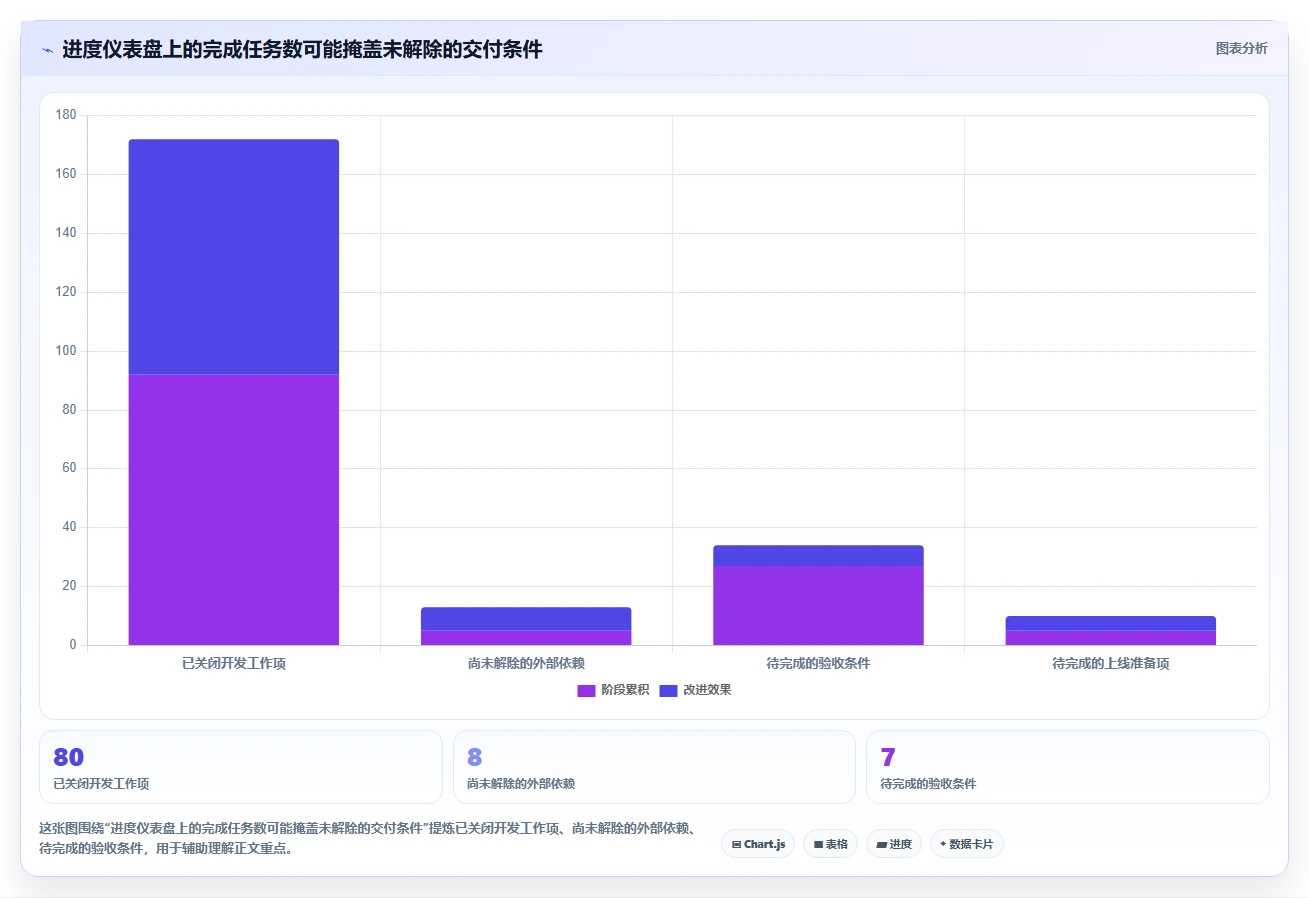This screenshot has height=898, width=1309.
Task: Click x-axis label 已关闭开发工作项
Action: pos(234,664)
